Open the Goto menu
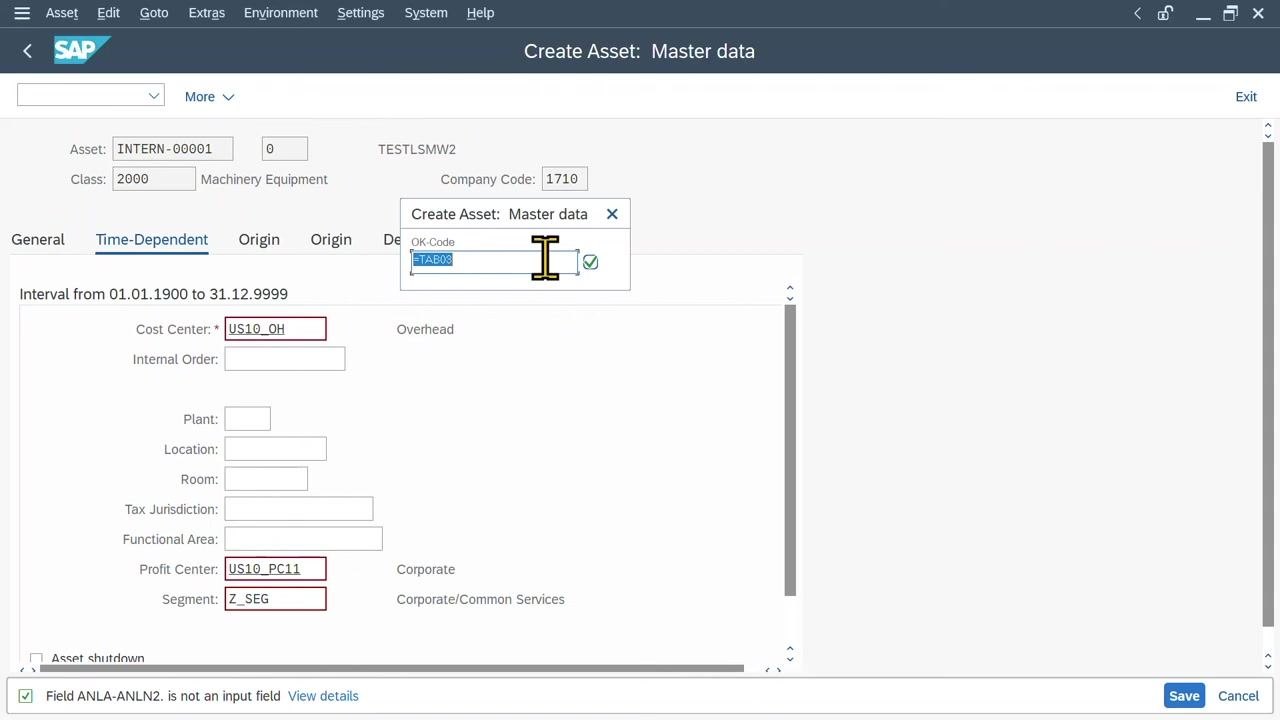 (x=154, y=13)
